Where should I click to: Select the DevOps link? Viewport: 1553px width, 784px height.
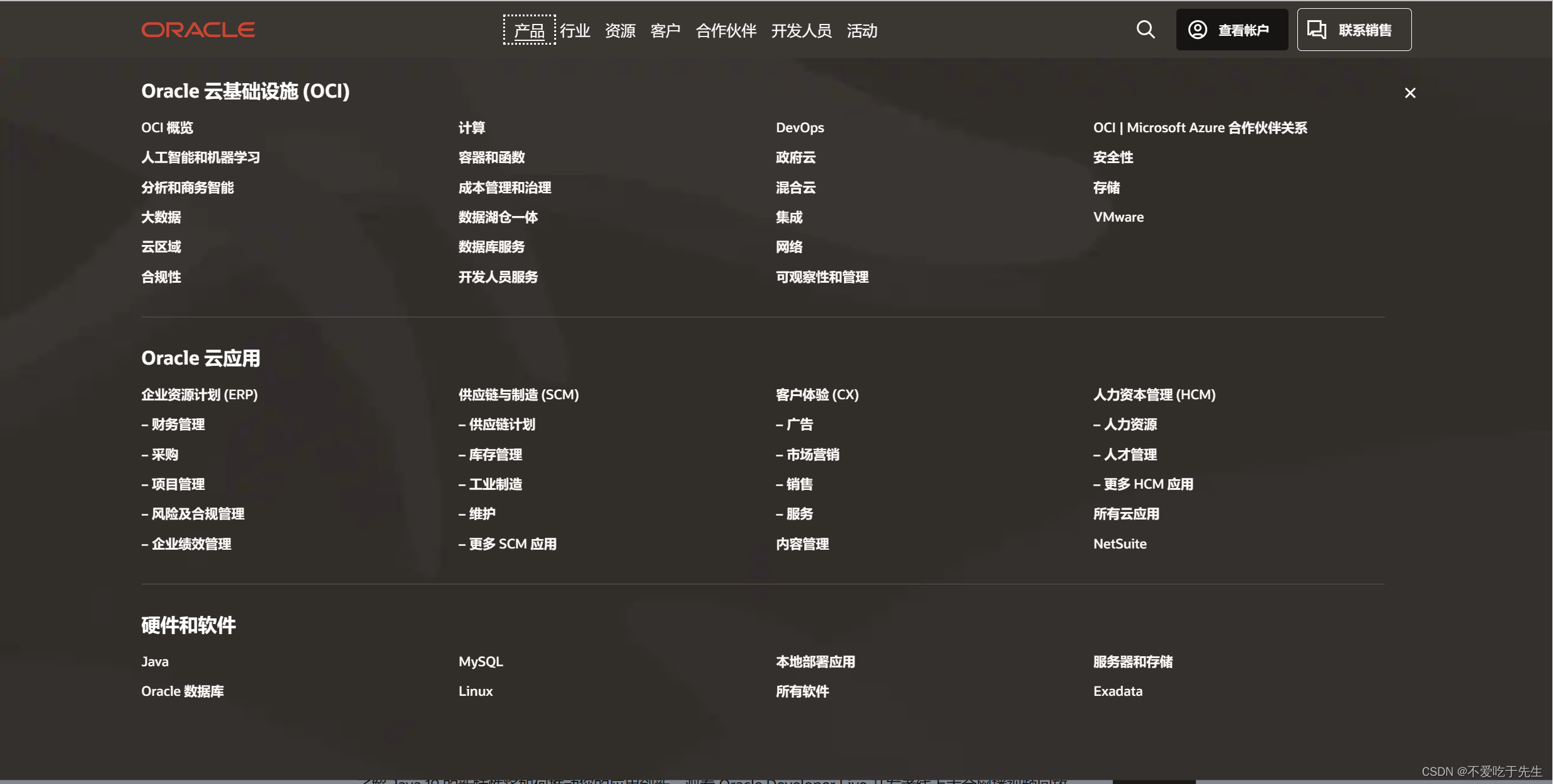tap(799, 128)
